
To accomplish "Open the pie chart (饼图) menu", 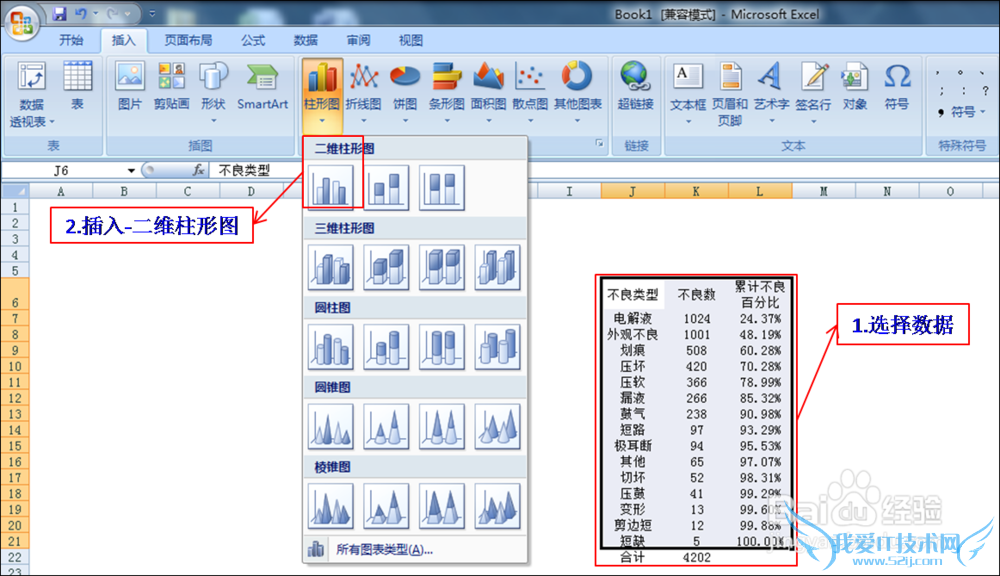I will point(405,92).
